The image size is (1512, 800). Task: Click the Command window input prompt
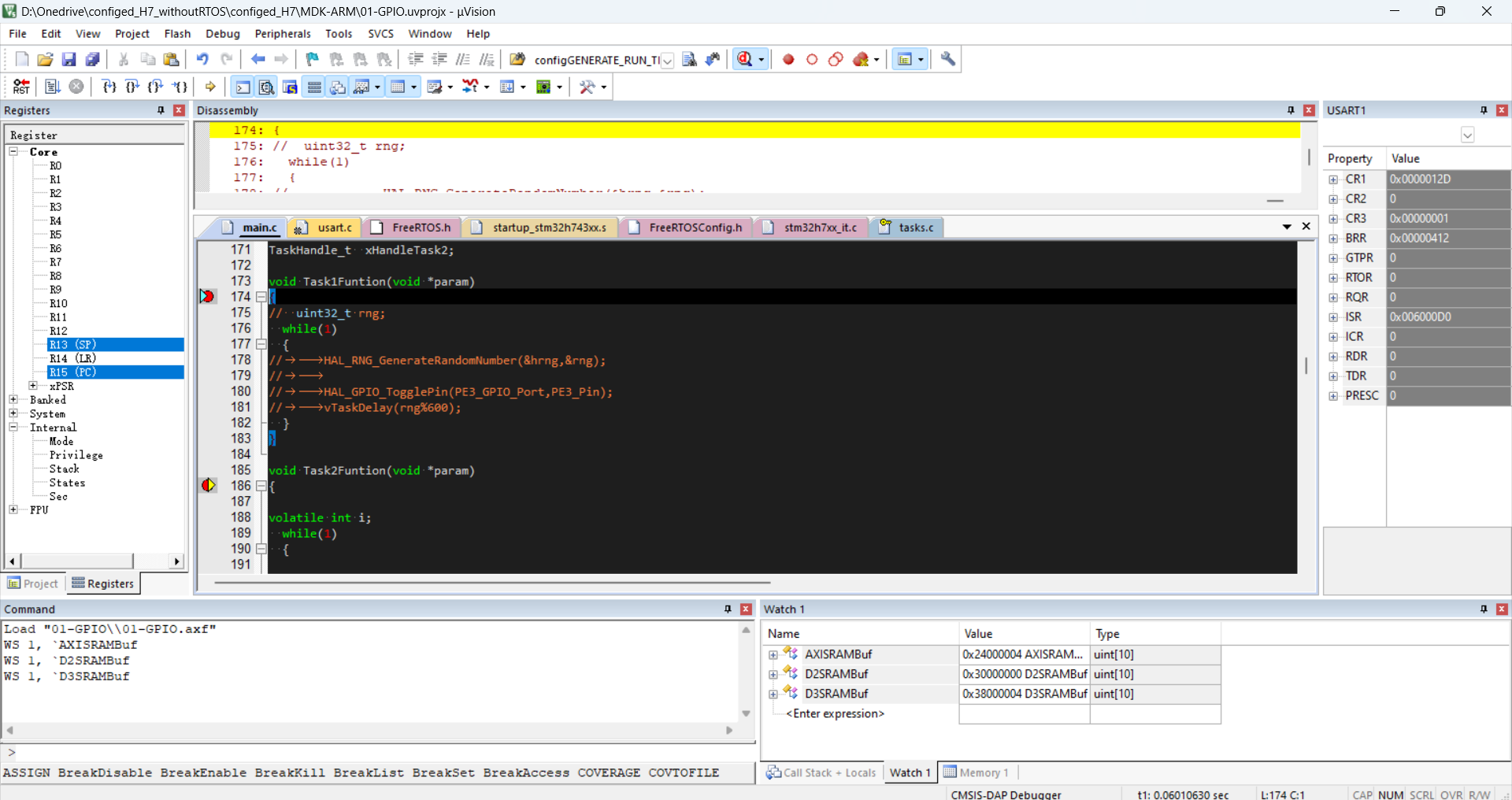tap(378, 753)
